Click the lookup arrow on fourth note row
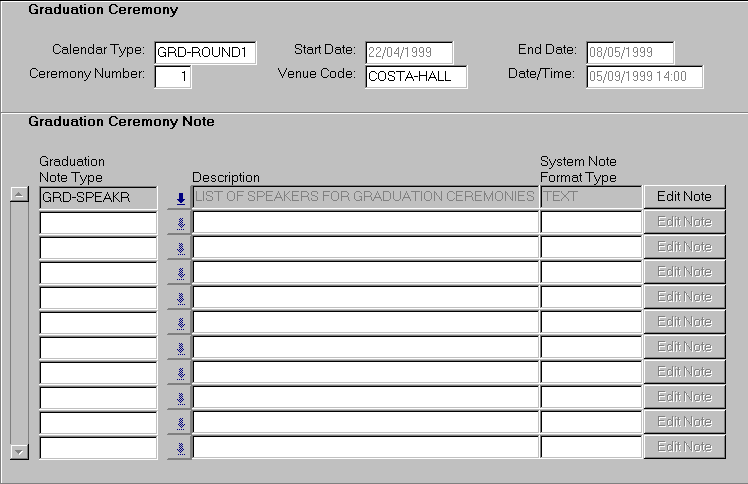This screenshot has width=748, height=484. tap(180, 273)
